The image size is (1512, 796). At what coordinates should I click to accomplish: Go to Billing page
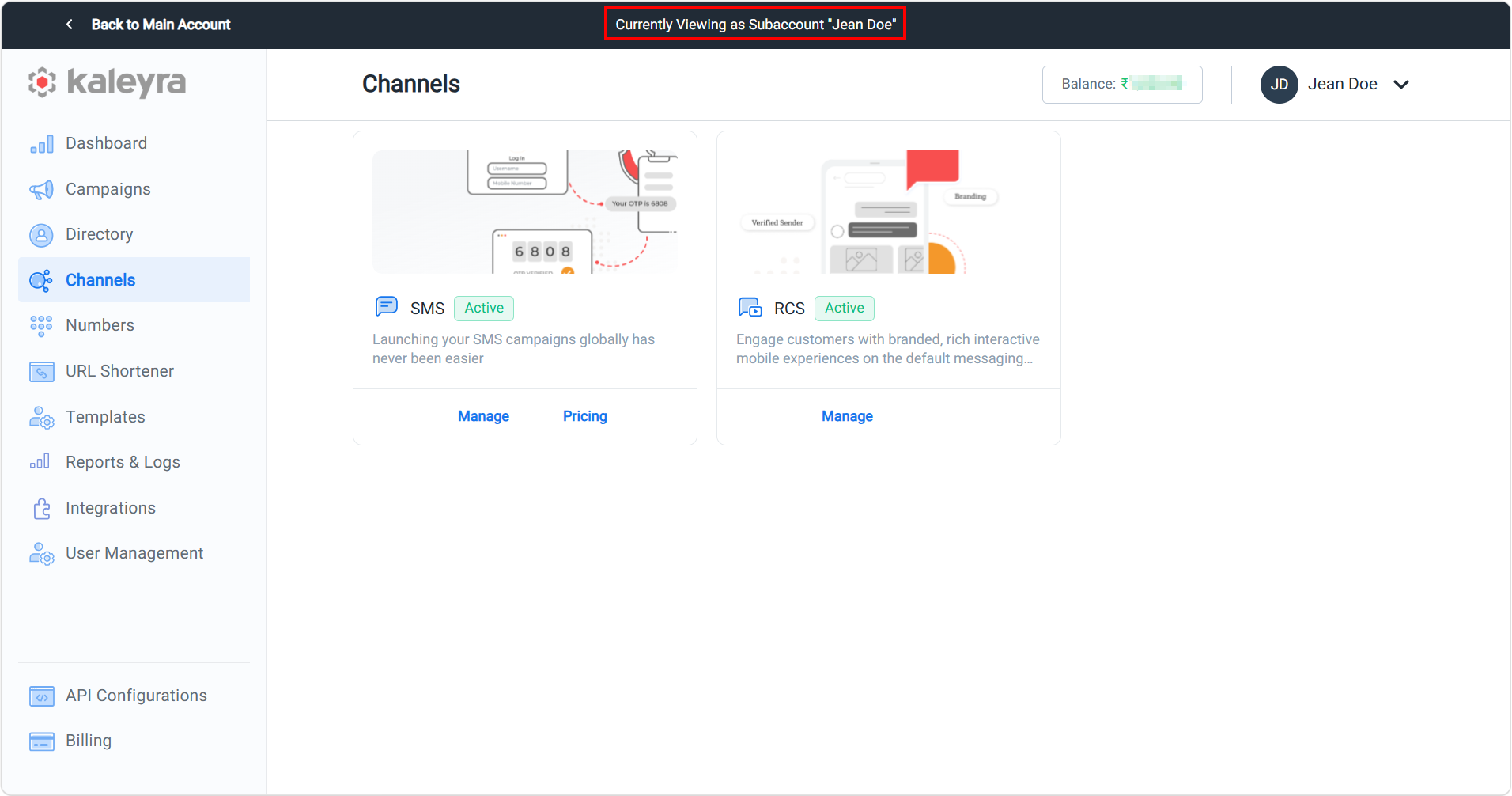(x=89, y=741)
